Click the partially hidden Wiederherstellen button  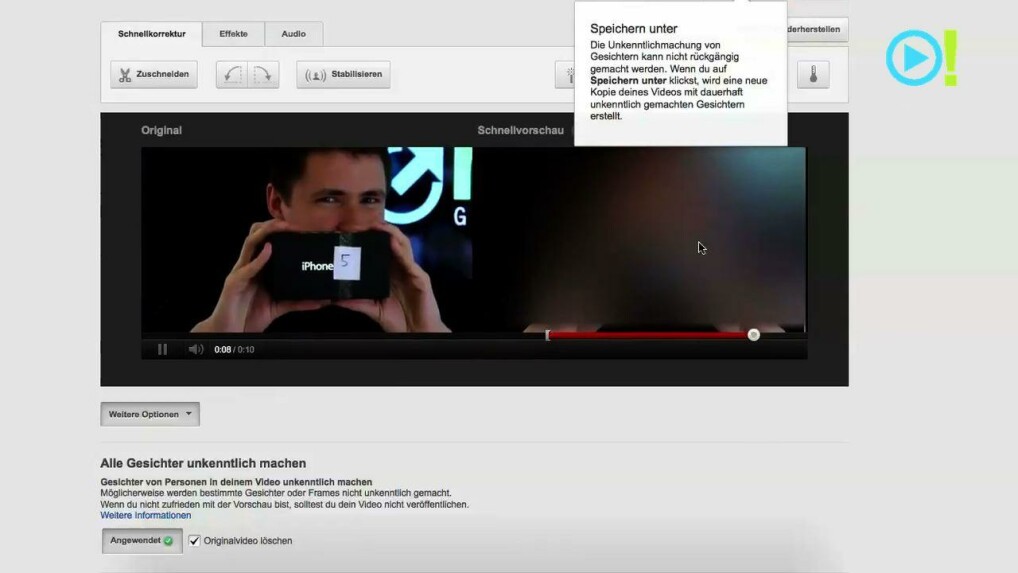click(x=818, y=30)
